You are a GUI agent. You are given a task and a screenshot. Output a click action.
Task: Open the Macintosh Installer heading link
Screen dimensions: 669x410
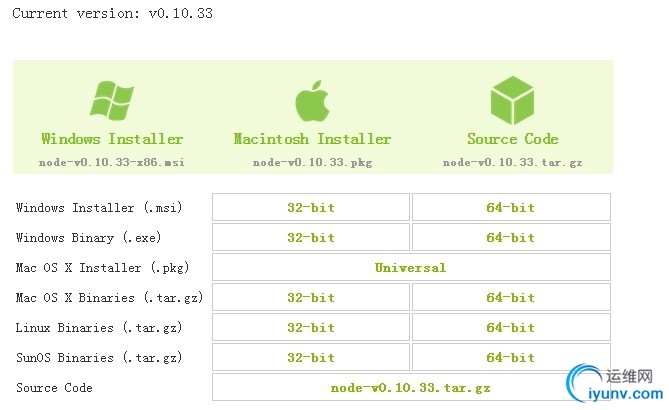click(x=312, y=139)
